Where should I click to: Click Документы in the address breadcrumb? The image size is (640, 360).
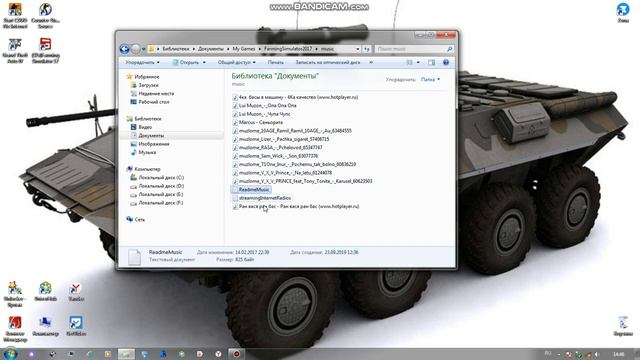point(211,49)
